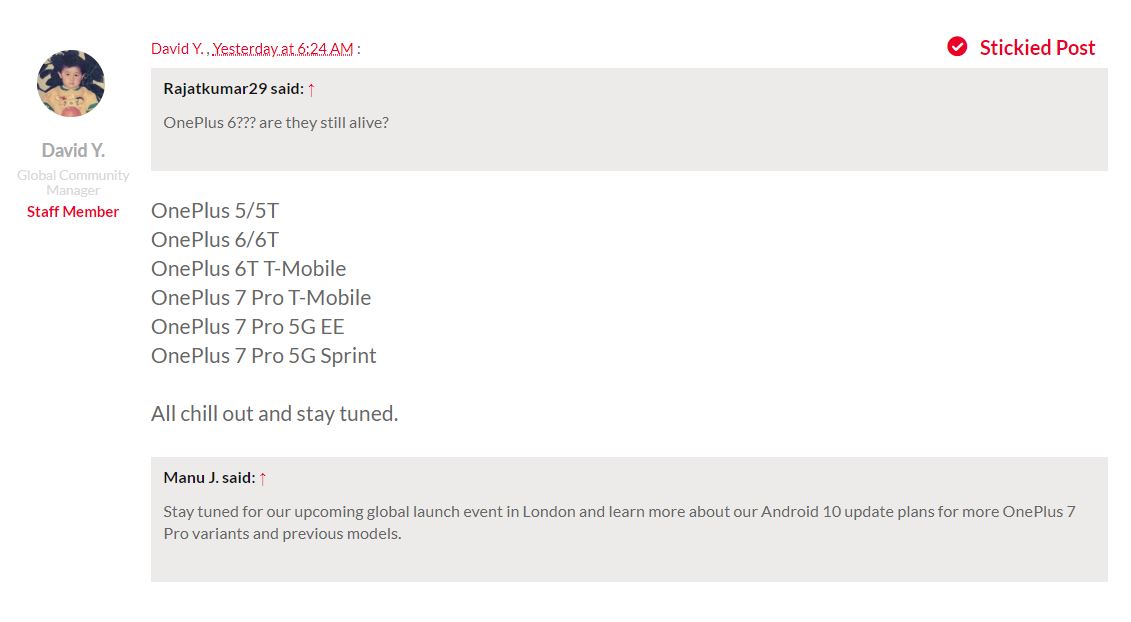1131x622 pixels.
Task: Open the David Y. author link above post
Action: tap(177, 48)
